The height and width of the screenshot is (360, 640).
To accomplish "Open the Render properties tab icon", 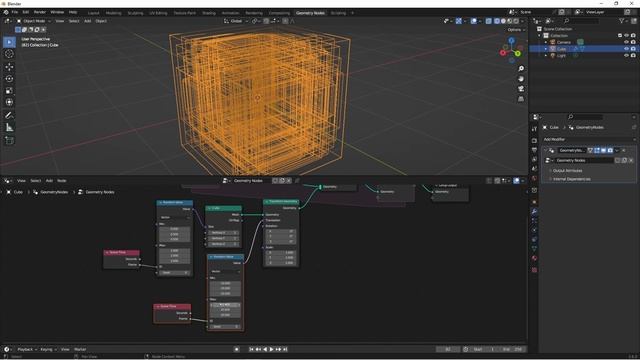I will coord(534,140).
